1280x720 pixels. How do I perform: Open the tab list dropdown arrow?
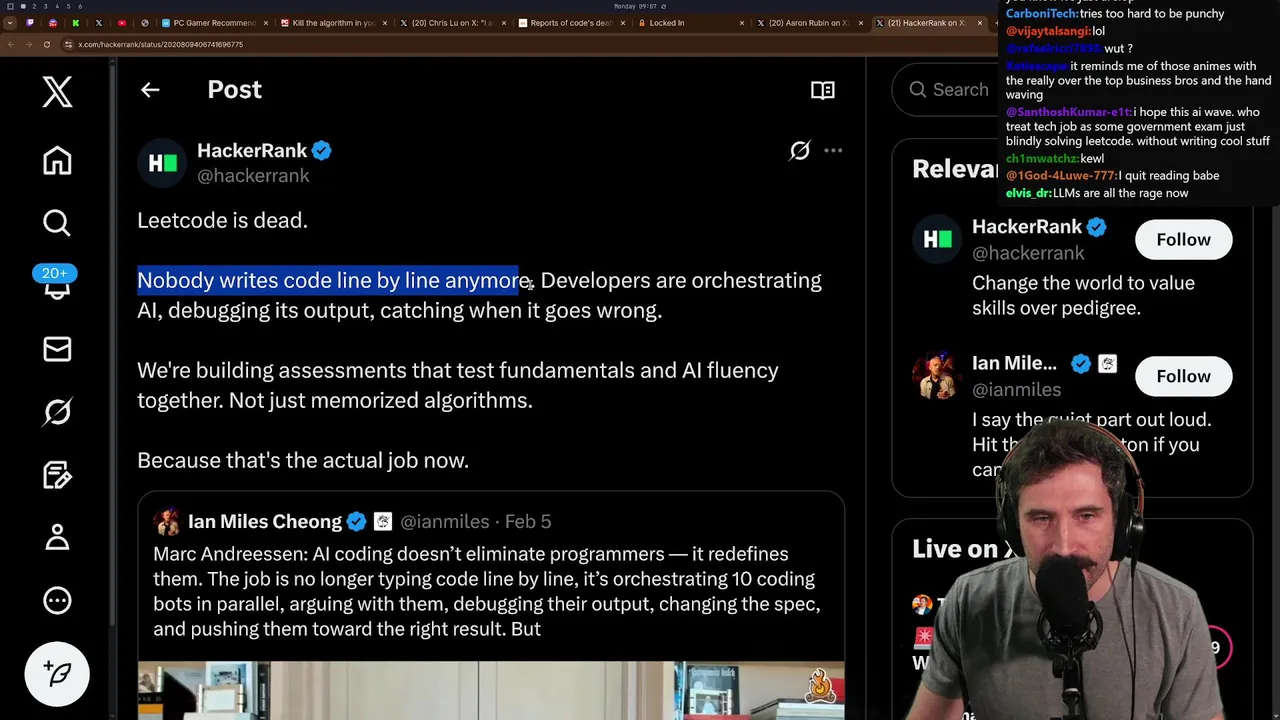(10, 23)
